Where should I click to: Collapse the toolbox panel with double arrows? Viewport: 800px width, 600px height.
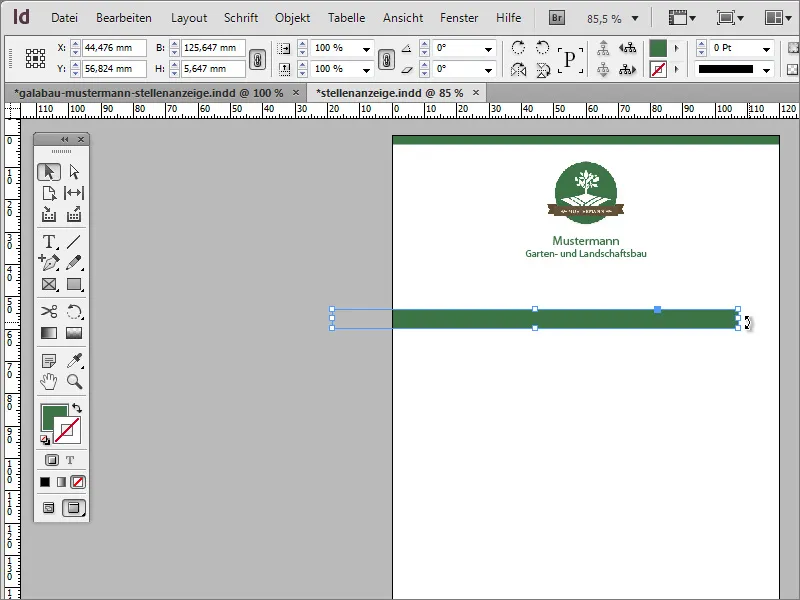coord(65,139)
